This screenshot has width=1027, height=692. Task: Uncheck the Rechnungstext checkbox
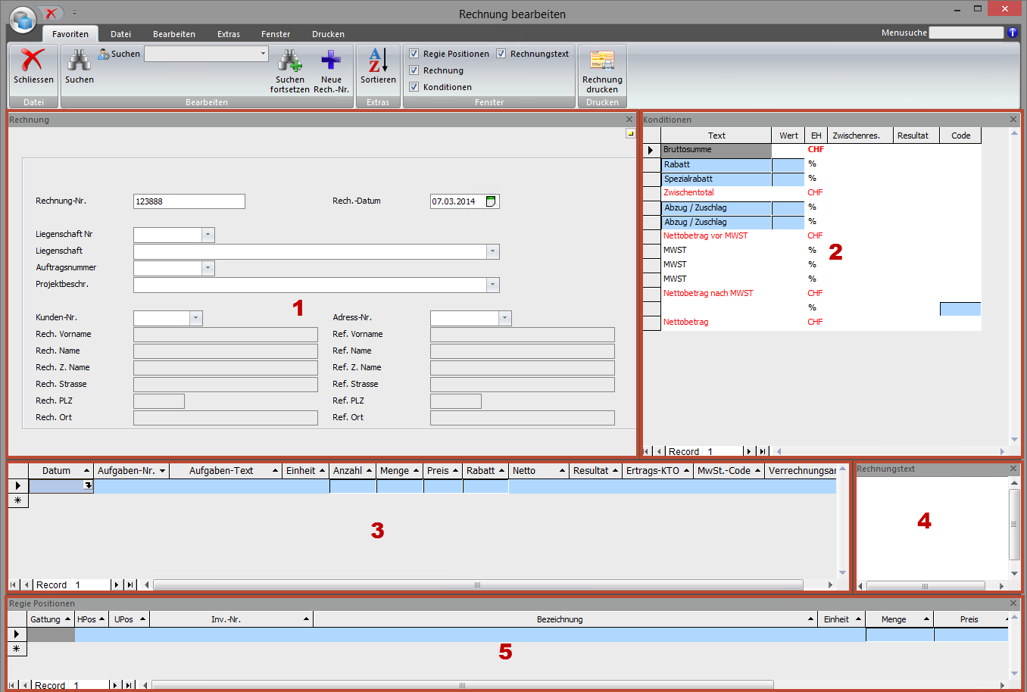502,54
